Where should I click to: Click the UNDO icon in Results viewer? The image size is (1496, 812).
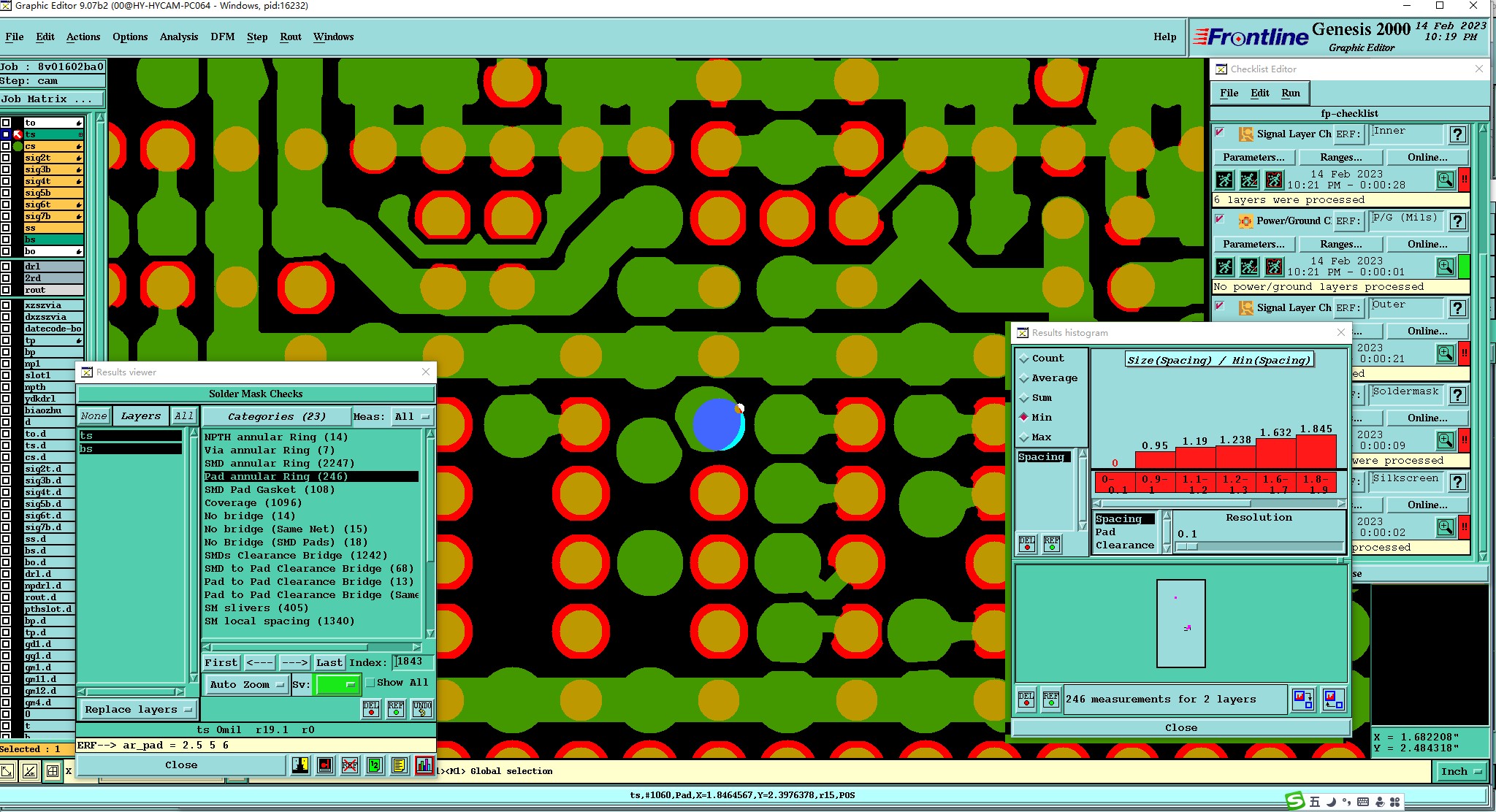(x=421, y=709)
